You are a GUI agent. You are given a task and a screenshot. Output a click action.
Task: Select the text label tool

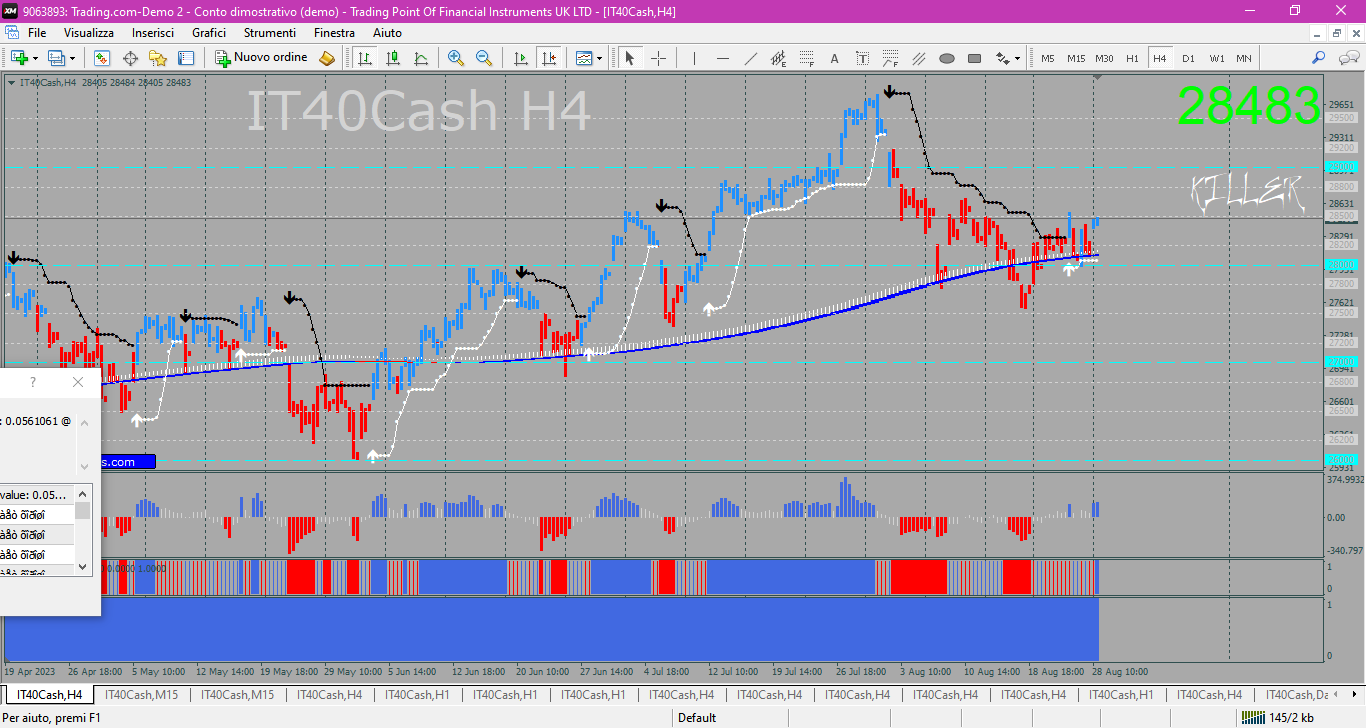tap(862, 58)
